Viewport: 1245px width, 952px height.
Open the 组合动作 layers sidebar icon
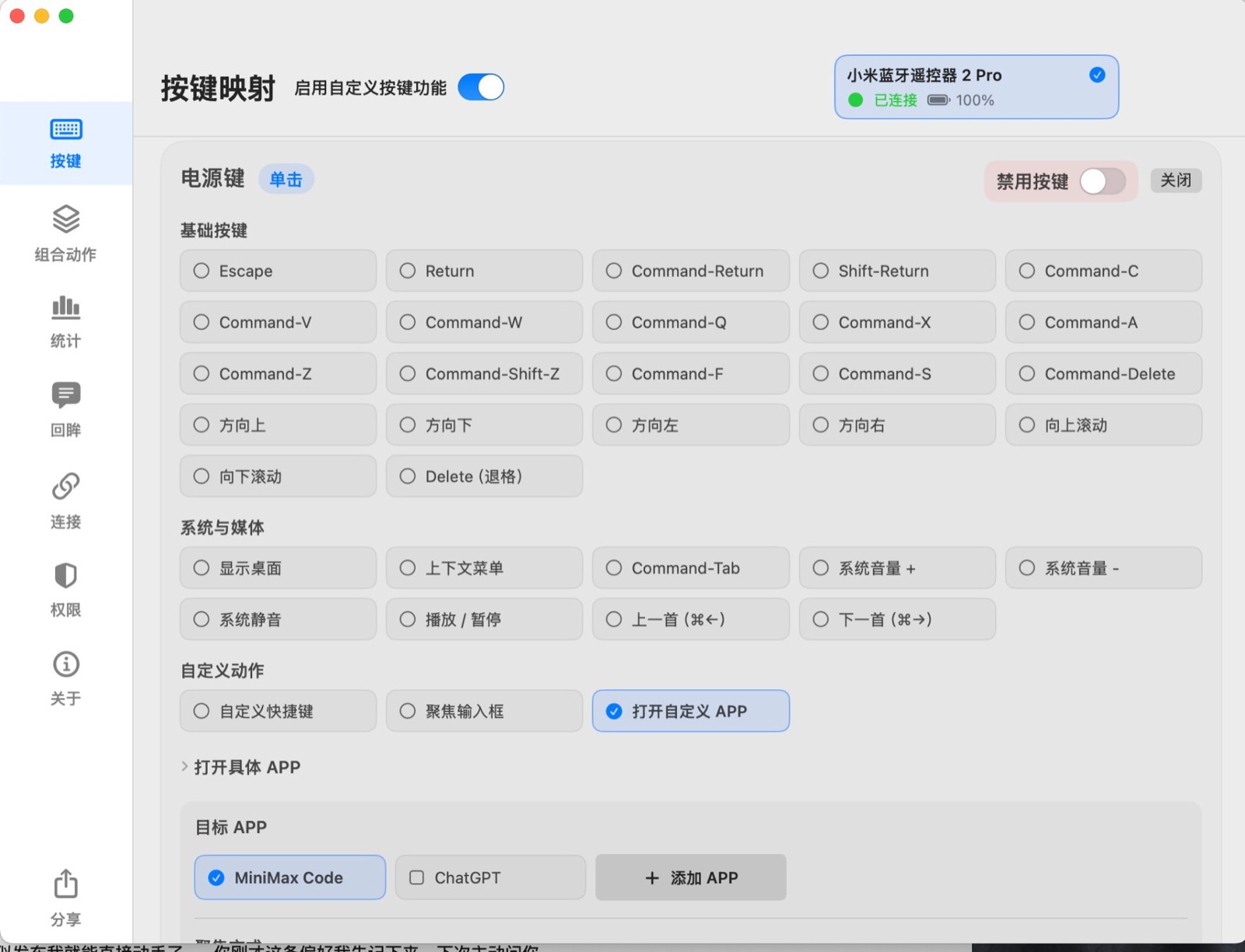coord(66,219)
